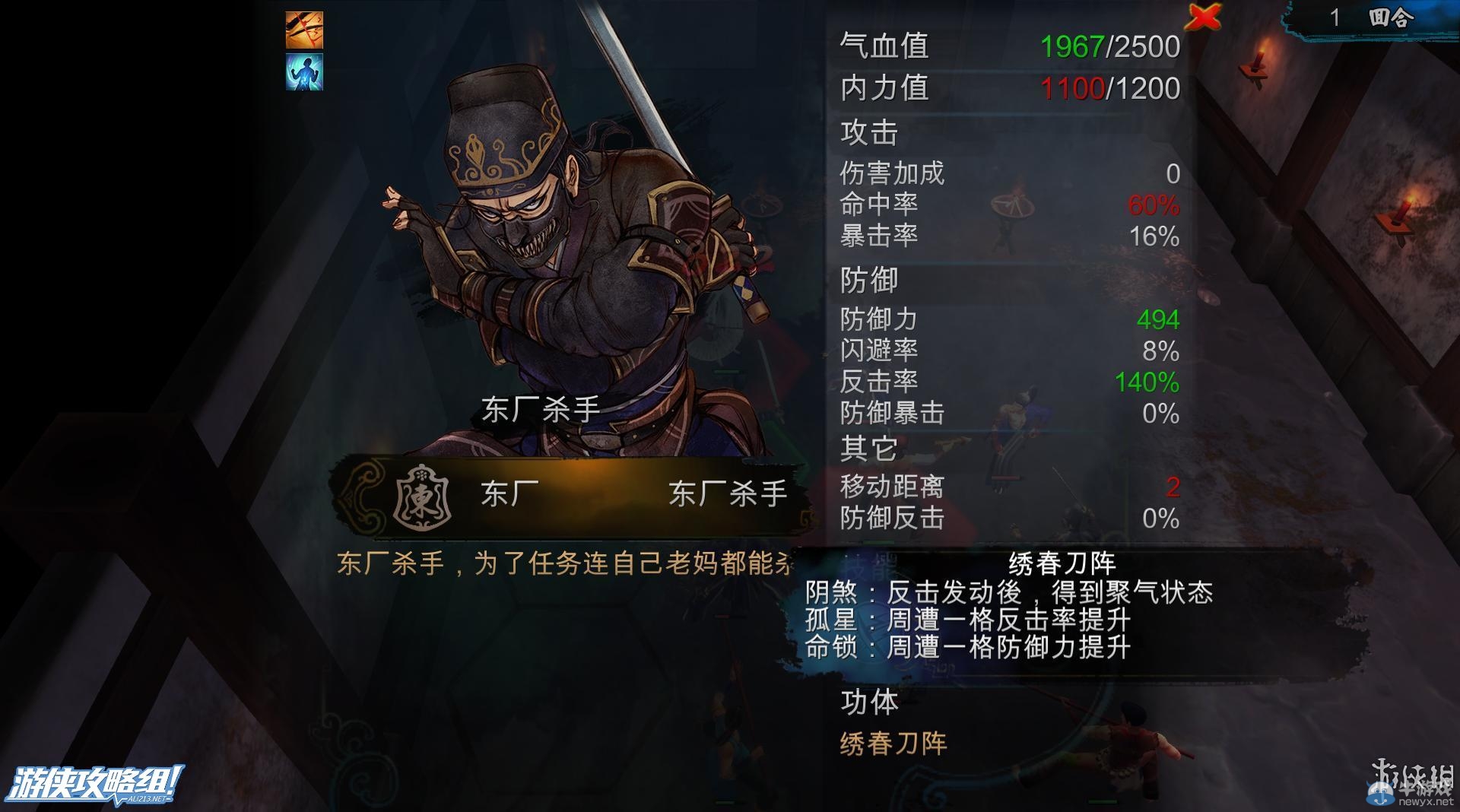Select the 命中率 60% stat row
Image resolution: width=1460 pixels, height=812 pixels.
[x=1010, y=205]
